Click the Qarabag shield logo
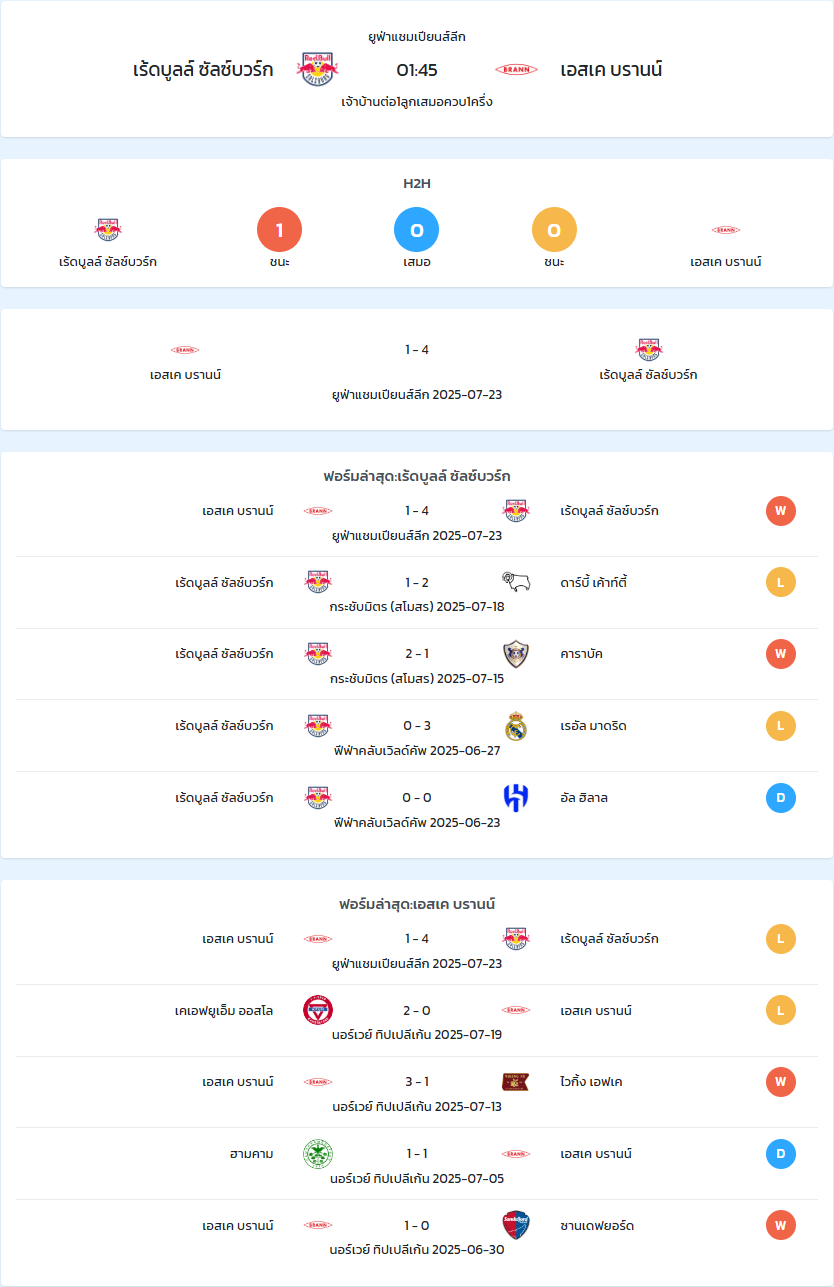The image size is (834, 1287). coord(516,654)
